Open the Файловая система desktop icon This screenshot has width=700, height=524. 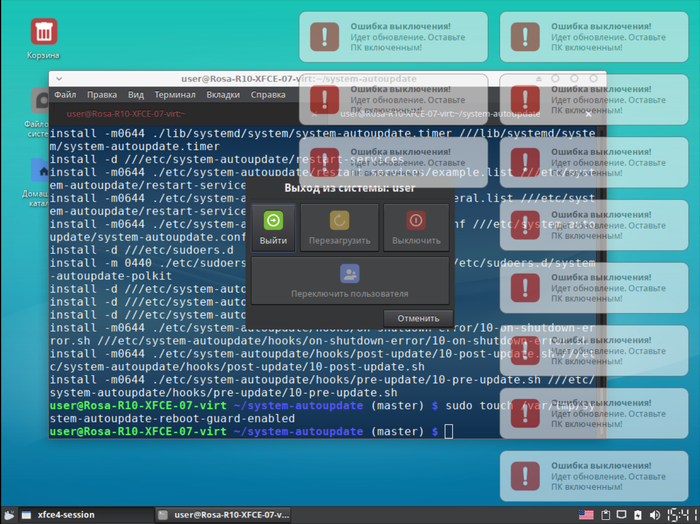point(40,110)
